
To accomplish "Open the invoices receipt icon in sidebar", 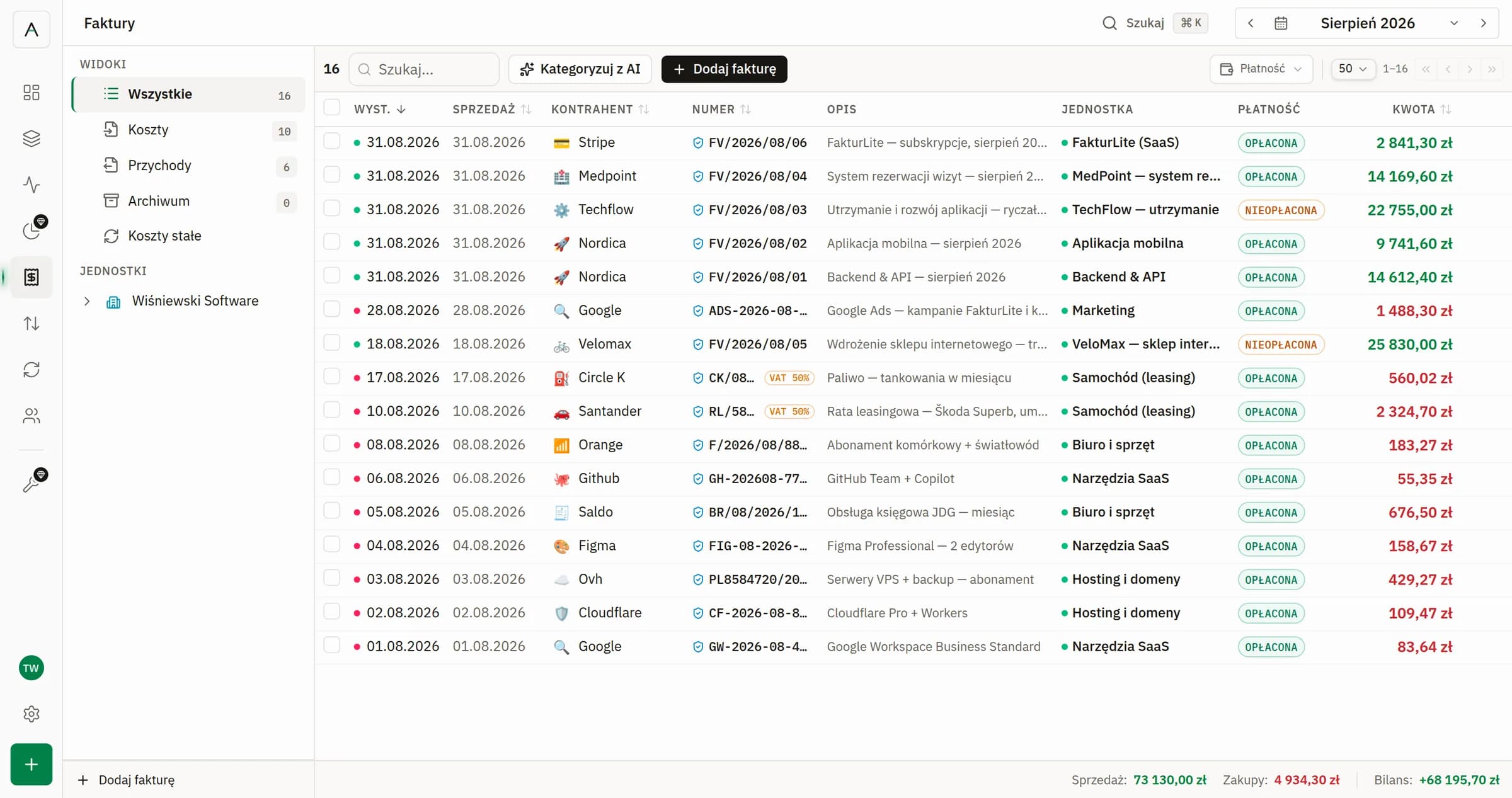I will point(31,277).
